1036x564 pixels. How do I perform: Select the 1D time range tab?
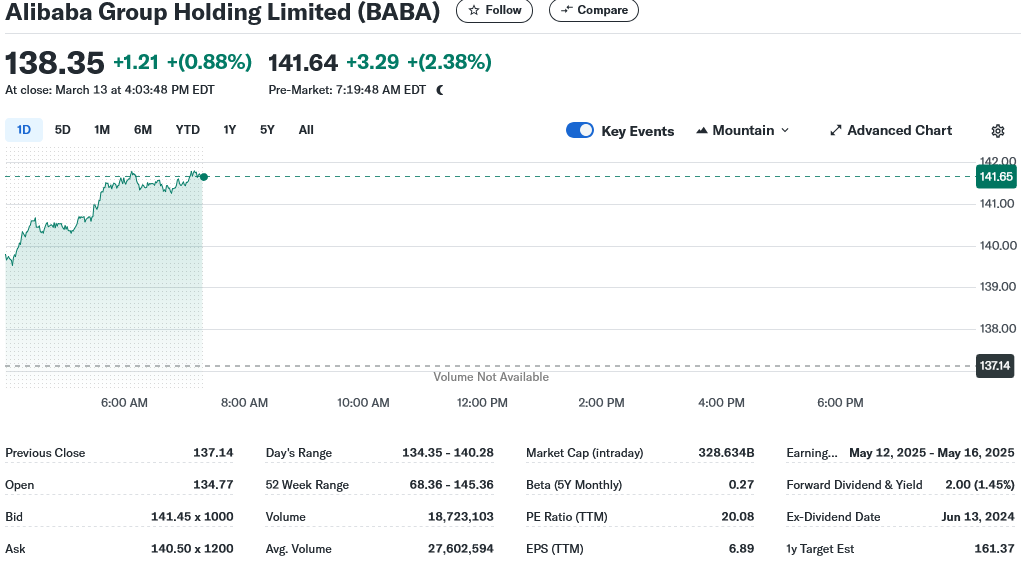tap(24, 130)
